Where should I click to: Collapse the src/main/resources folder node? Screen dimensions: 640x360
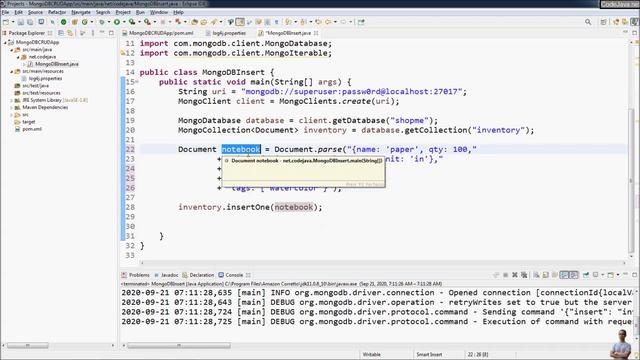(11, 71)
